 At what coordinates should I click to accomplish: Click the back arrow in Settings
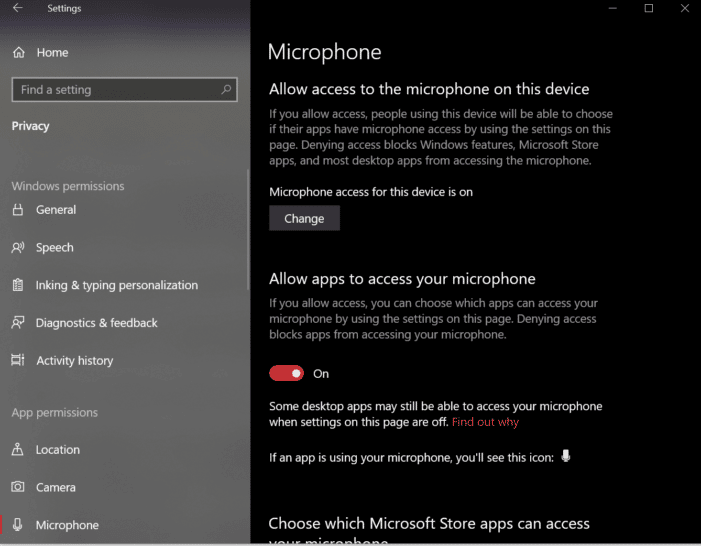point(17,9)
